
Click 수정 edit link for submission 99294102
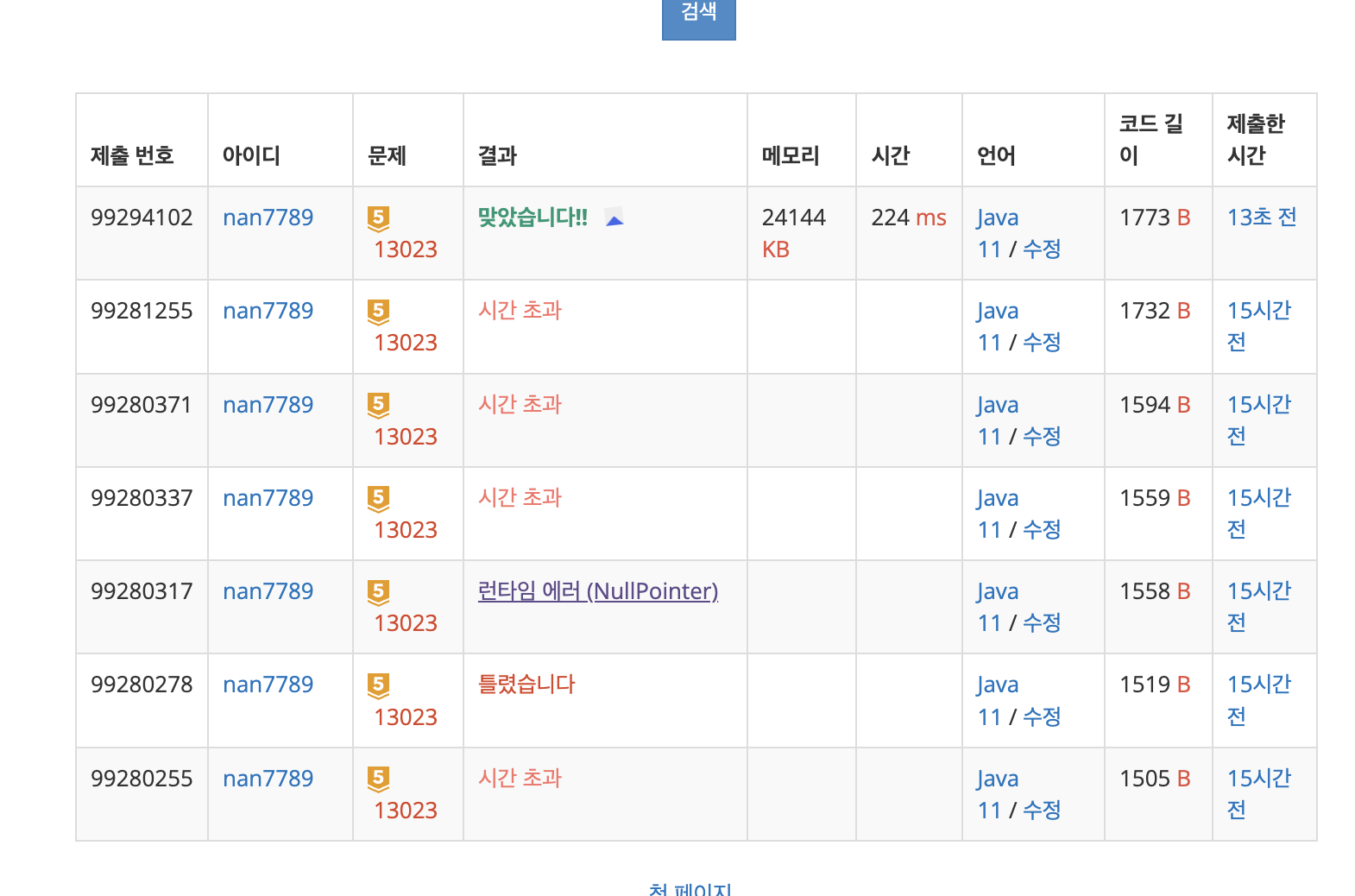click(x=1042, y=249)
